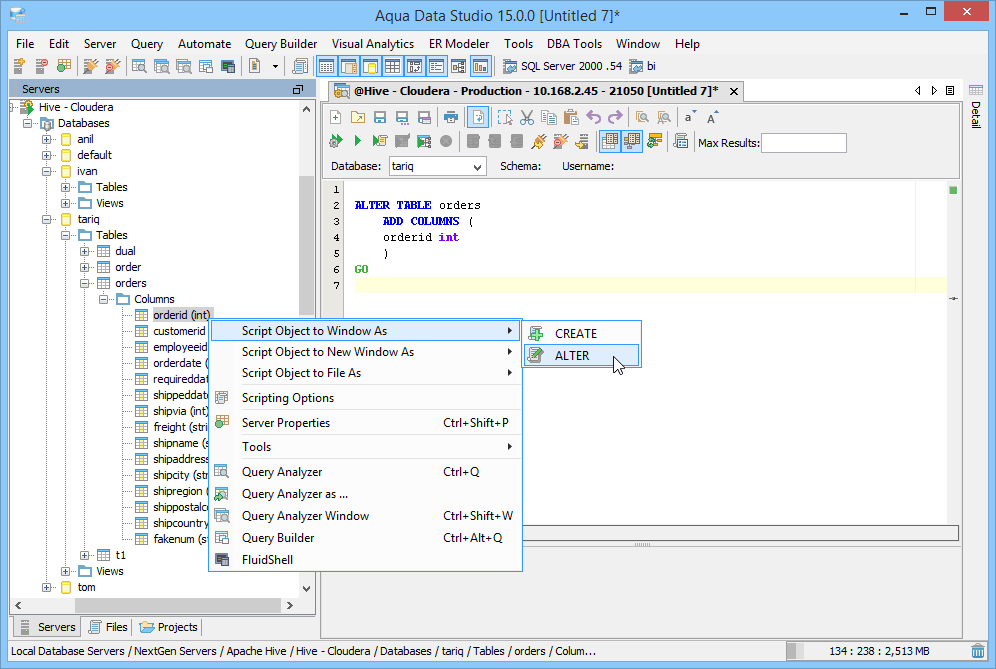Expand the tom database node

(46, 588)
